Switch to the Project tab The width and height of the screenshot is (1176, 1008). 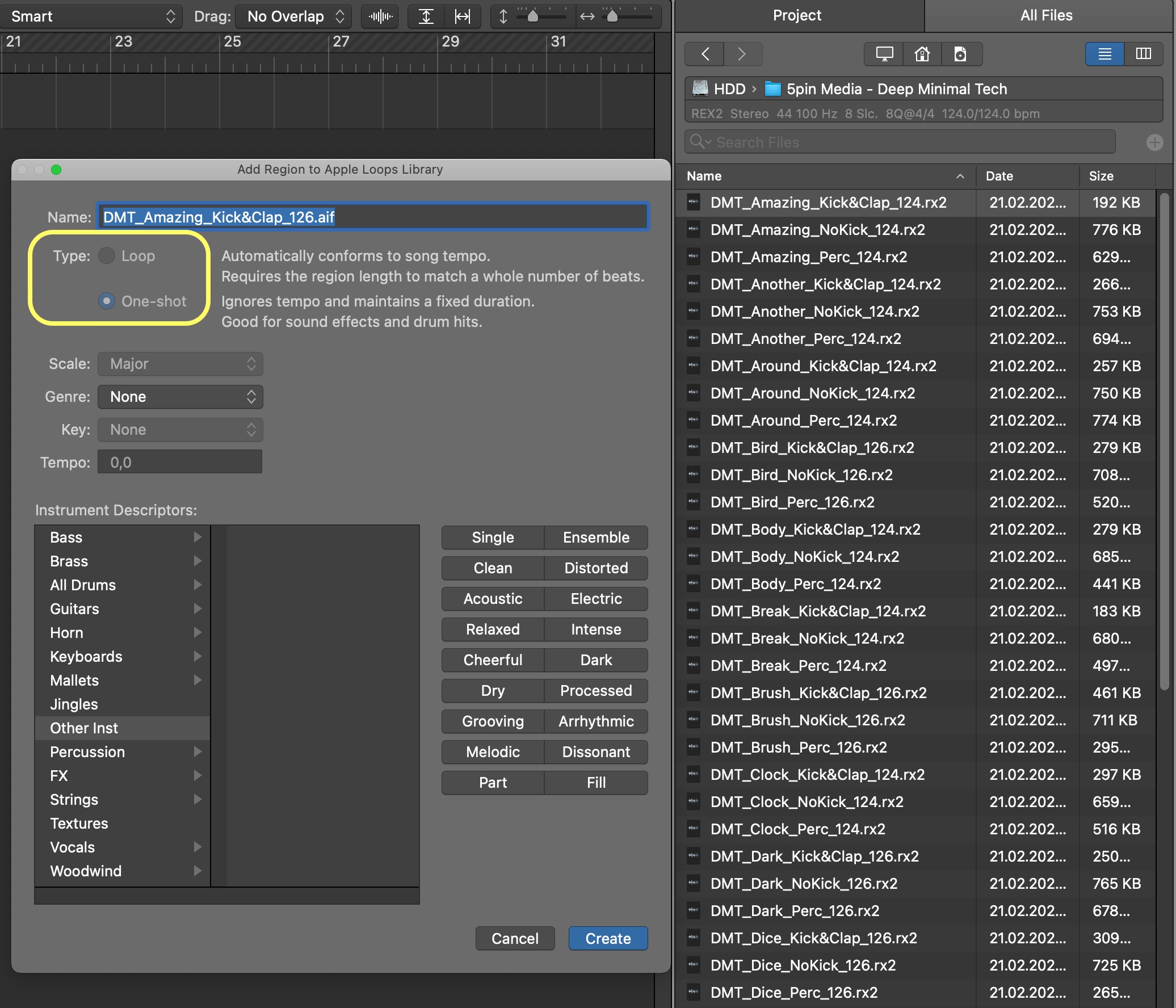click(797, 15)
